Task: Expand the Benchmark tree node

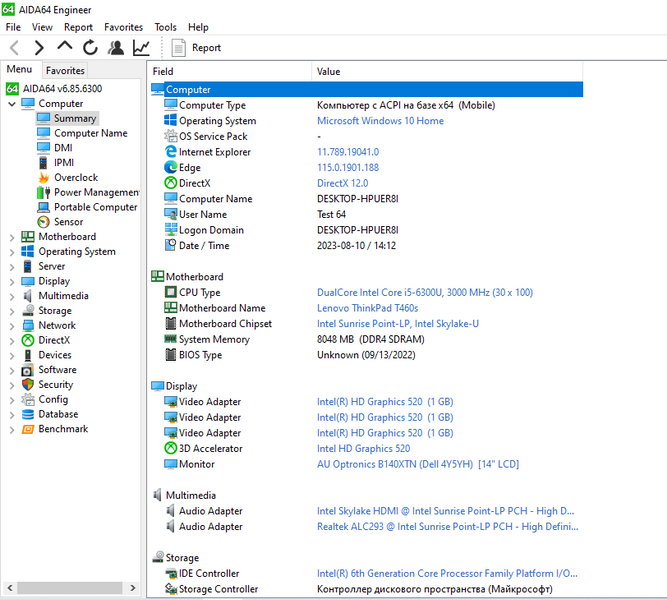Action: (12, 430)
